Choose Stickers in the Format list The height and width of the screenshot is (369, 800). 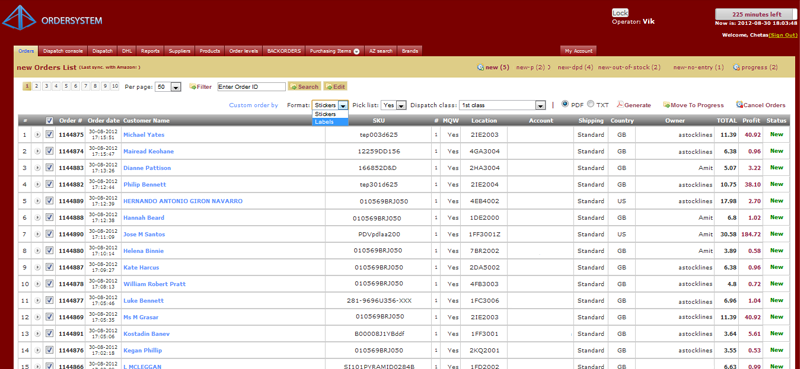(330, 114)
